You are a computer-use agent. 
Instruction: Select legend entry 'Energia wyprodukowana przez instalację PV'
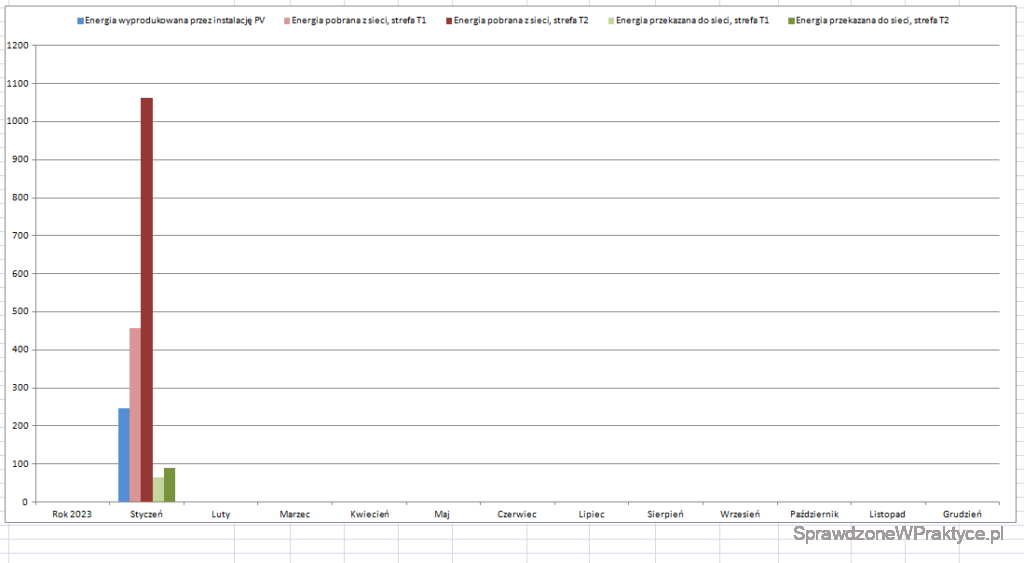[x=174, y=20]
